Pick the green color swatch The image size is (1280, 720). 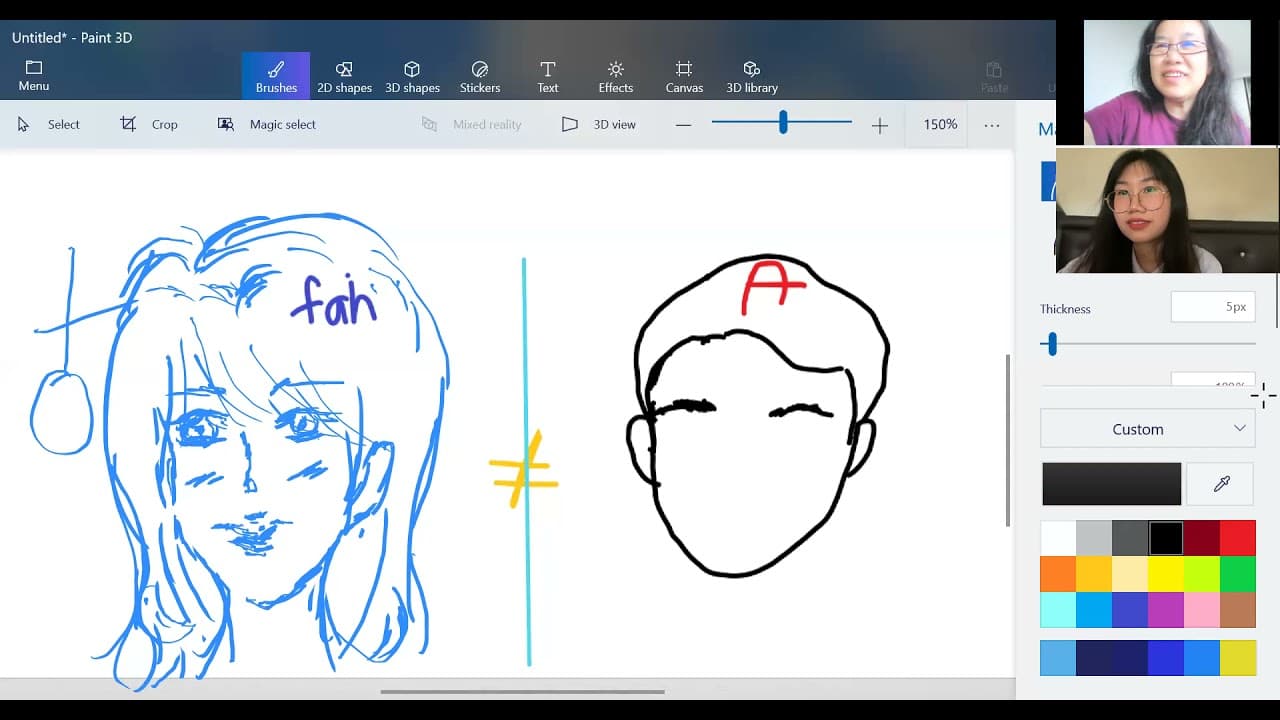(x=1238, y=574)
